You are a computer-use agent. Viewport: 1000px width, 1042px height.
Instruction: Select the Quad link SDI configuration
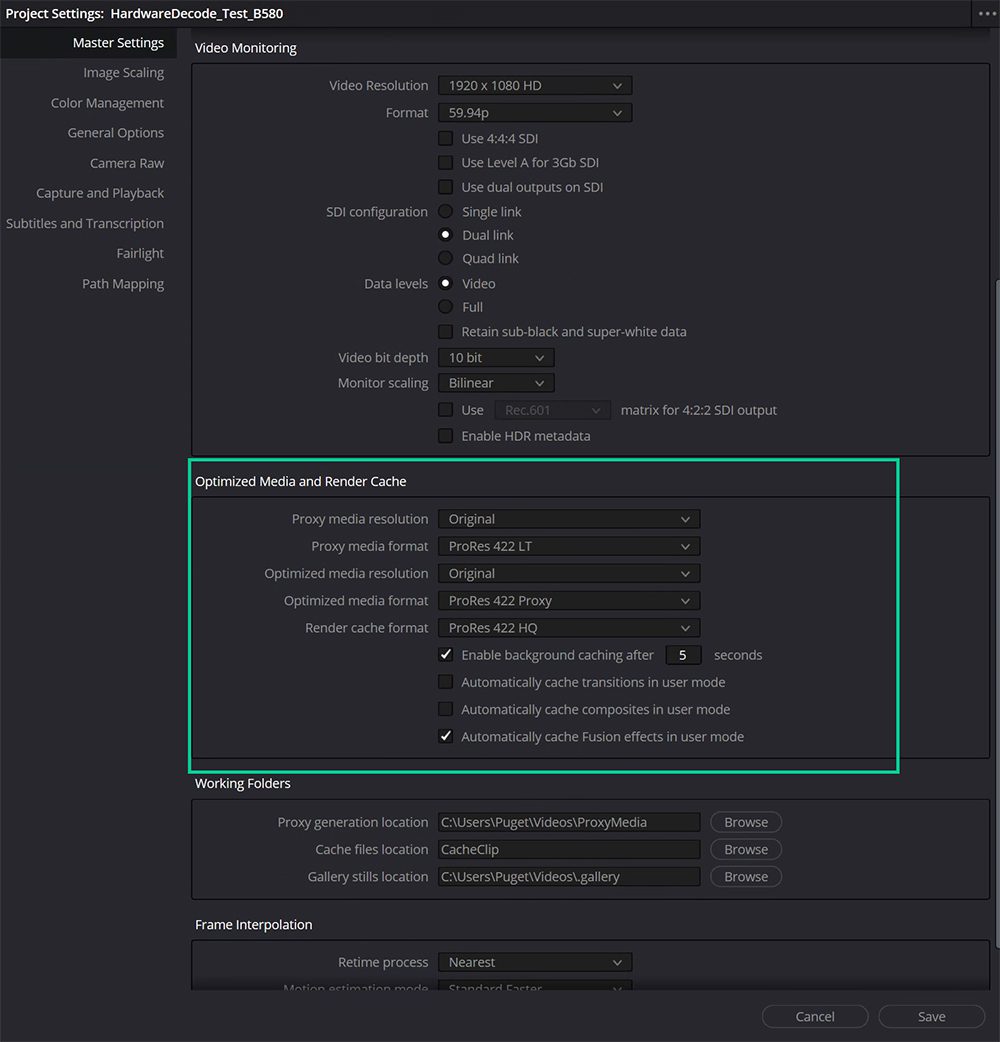(x=445, y=258)
